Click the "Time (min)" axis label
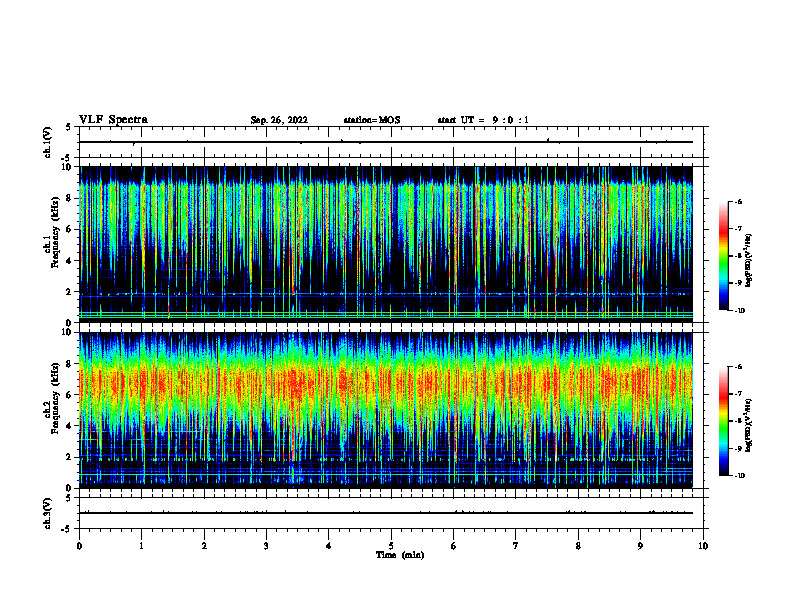Image resolution: width=792 pixels, height=612 pixels. 400,555
